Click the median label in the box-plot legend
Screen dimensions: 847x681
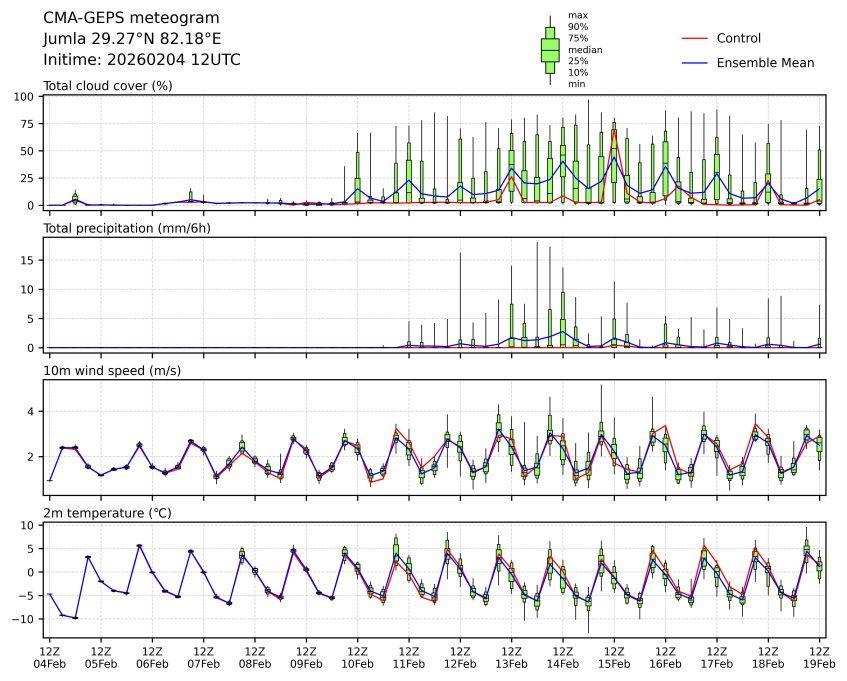[585, 49]
